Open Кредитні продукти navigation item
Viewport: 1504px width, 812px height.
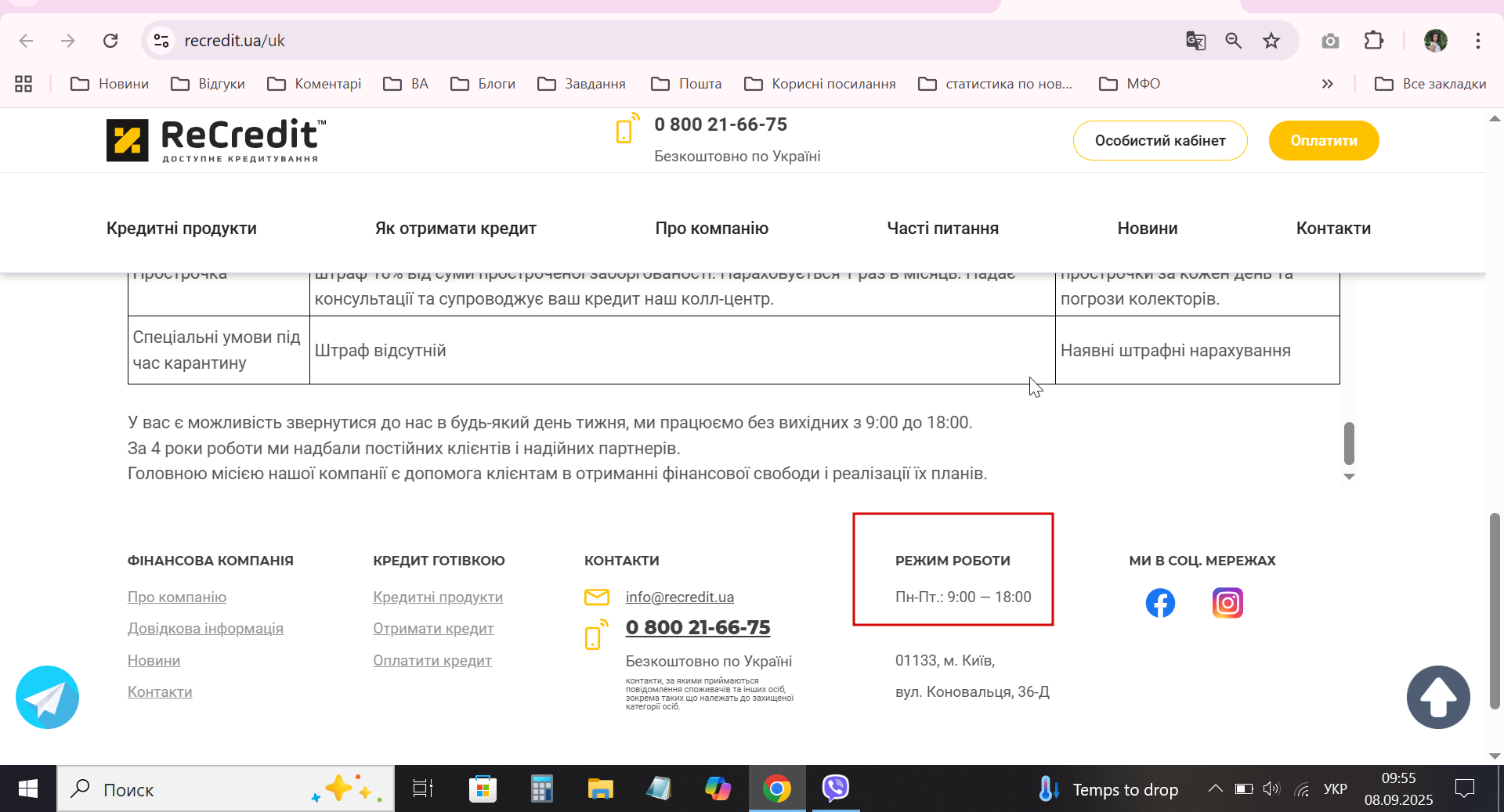coord(182,229)
